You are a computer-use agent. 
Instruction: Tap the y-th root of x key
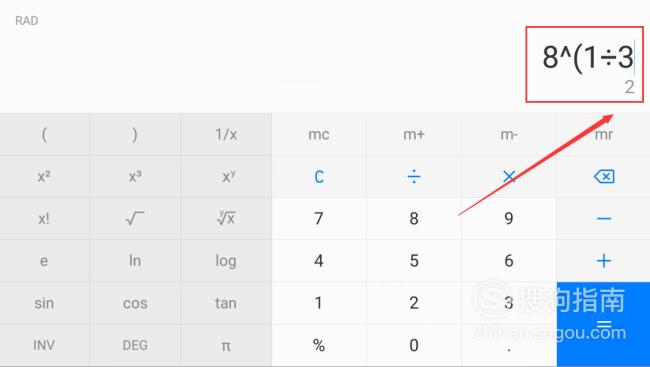pyautogui.click(x=226, y=219)
